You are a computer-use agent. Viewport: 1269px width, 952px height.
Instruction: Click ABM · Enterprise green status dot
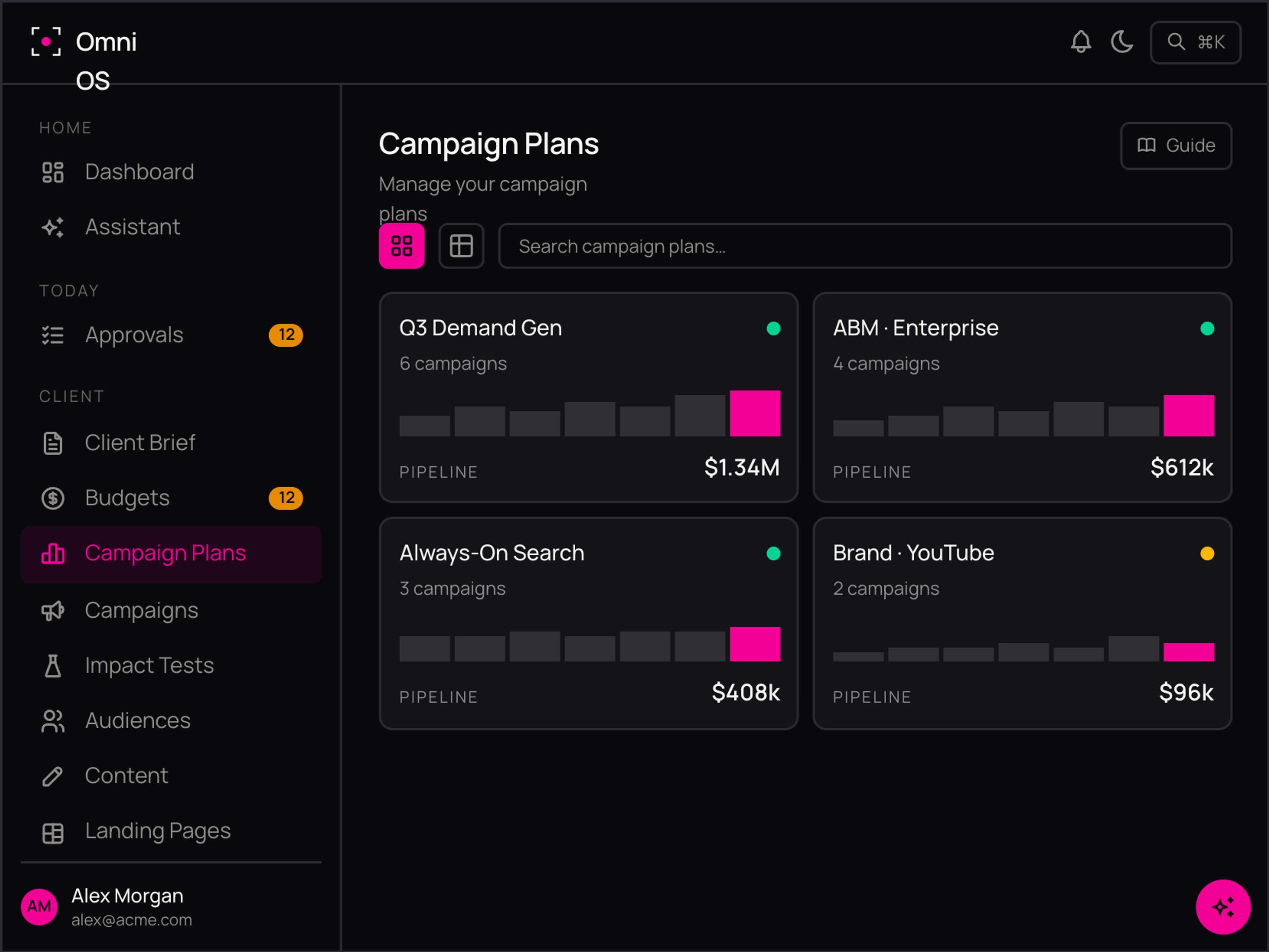tap(1207, 328)
